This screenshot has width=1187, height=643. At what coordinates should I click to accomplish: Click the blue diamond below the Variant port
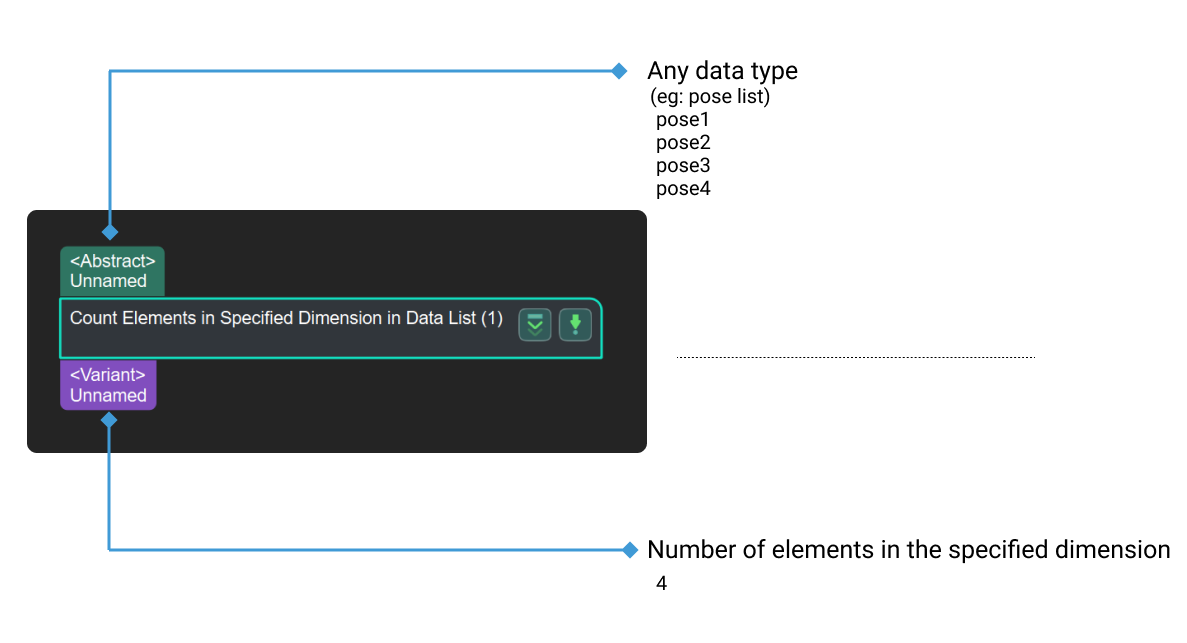pos(109,421)
